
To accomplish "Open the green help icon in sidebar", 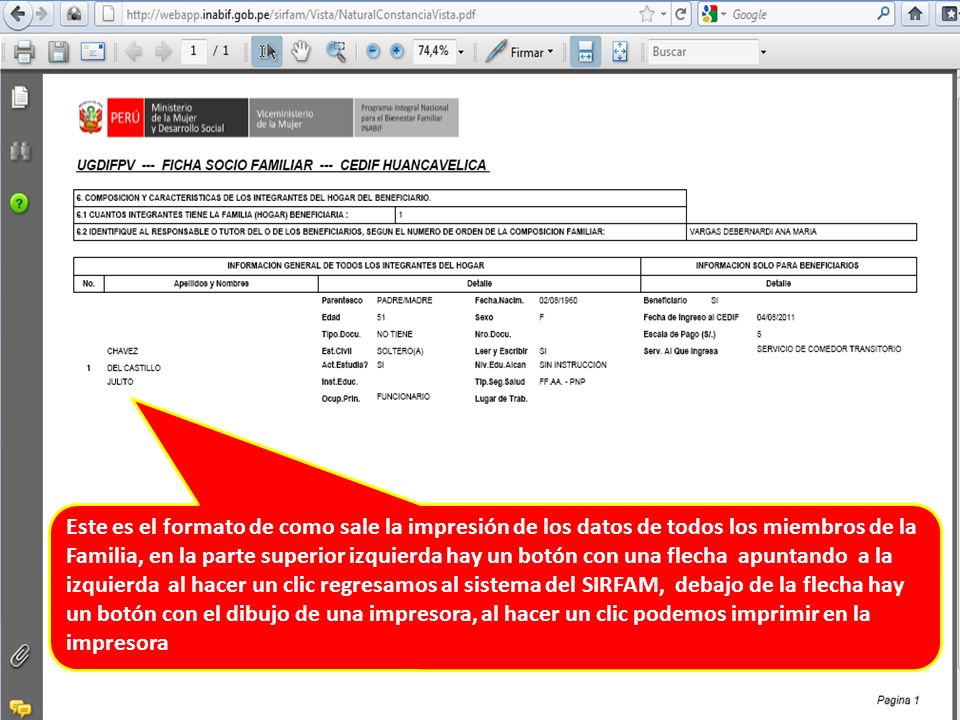I will click(20, 203).
